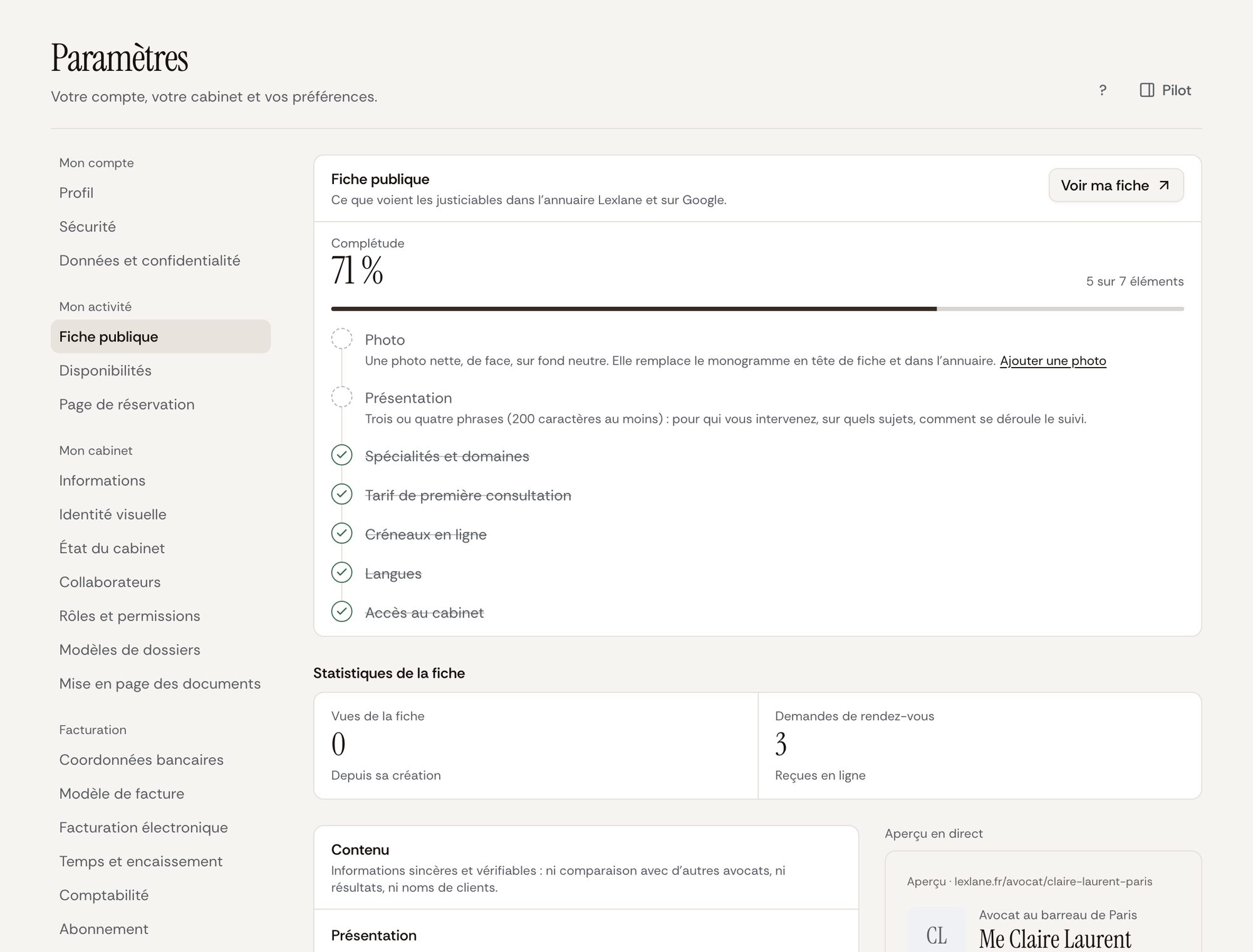
Task: Open the help question mark icon
Action: click(x=1103, y=90)
